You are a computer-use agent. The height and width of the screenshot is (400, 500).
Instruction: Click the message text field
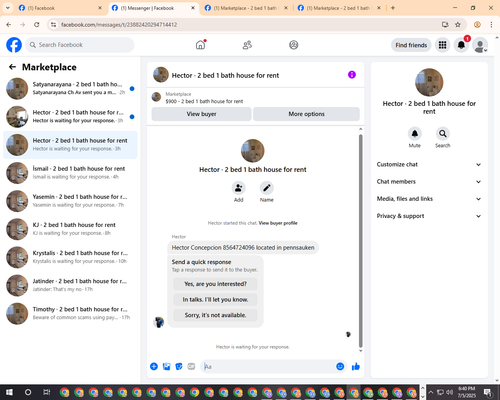tap(268, 367)
